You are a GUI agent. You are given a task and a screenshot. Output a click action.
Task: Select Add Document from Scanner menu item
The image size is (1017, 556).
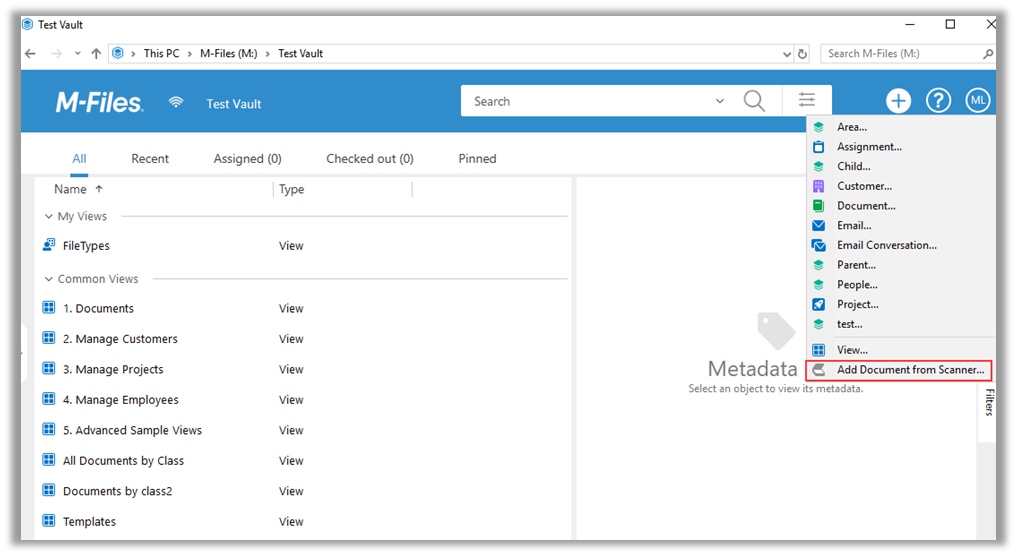[909, 370]
